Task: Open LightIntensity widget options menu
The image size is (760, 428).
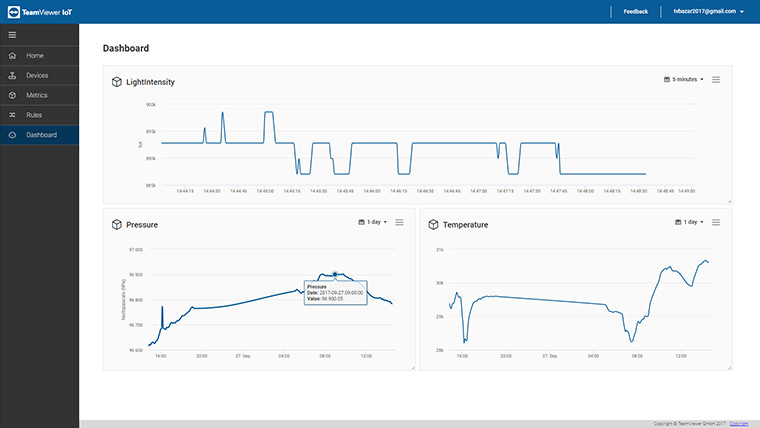Action: point(716,79)
